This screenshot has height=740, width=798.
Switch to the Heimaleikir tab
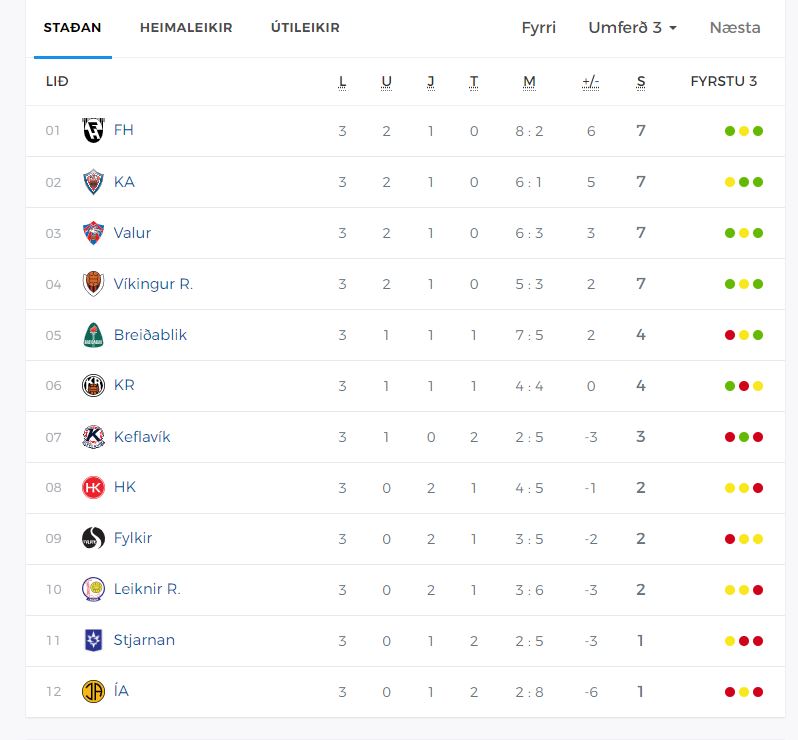[x=186, y=28]
